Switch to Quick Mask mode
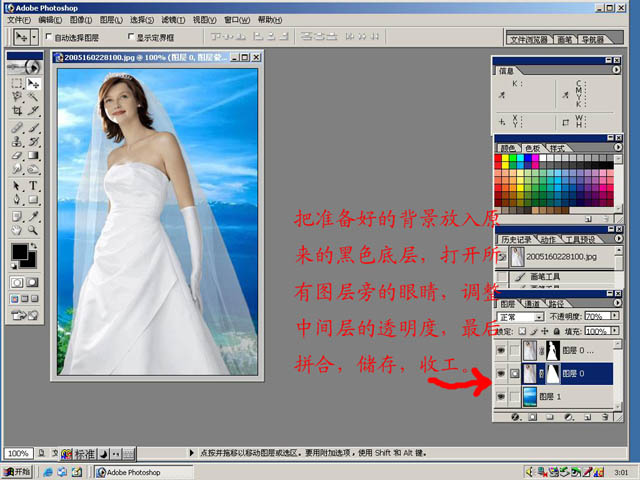640x480 pixels. click(32, 282)
